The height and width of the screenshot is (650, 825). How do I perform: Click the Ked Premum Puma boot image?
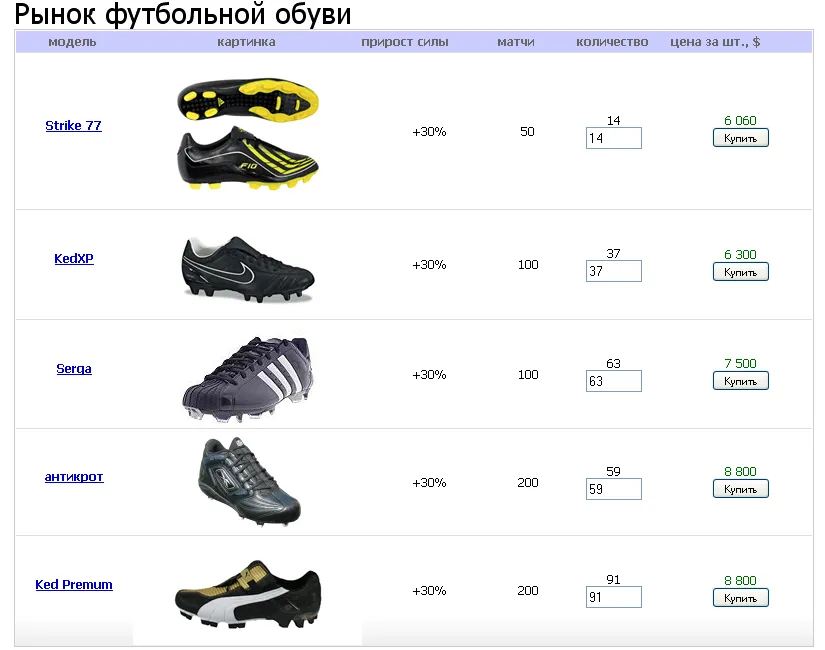point(248,594)
